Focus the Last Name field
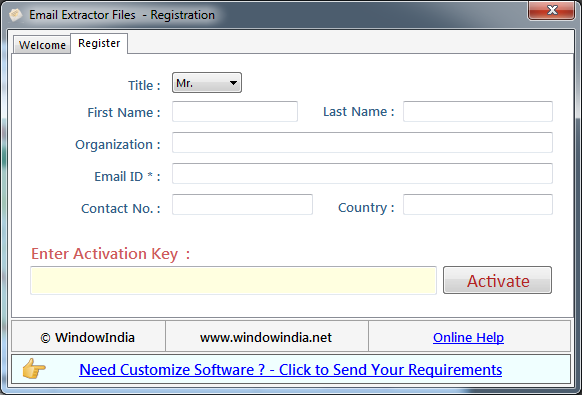 tap(478, 111)
